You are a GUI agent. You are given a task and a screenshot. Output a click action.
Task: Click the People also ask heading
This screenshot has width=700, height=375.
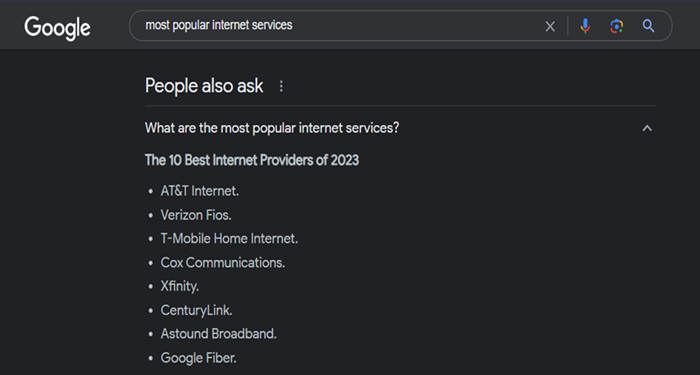point(204,86)
